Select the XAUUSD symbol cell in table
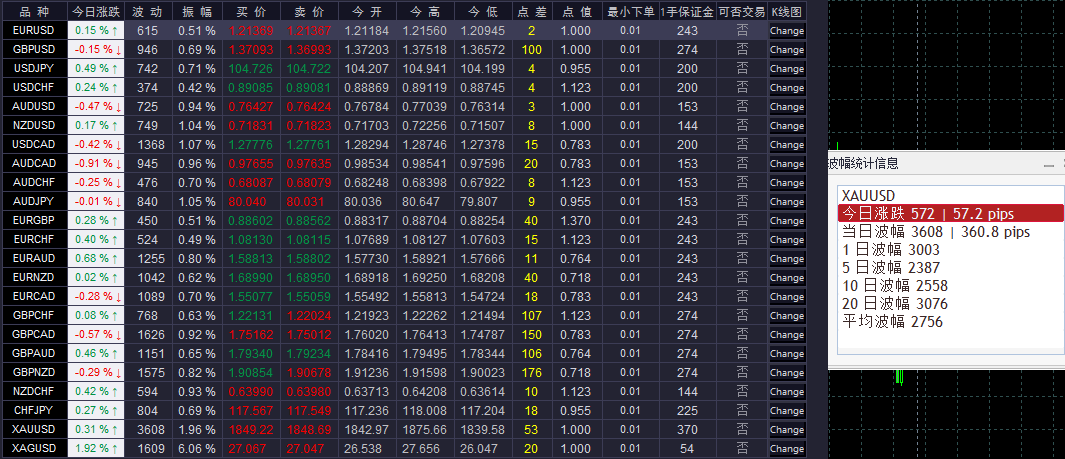1065x459 pixels. tap(34, 430)
